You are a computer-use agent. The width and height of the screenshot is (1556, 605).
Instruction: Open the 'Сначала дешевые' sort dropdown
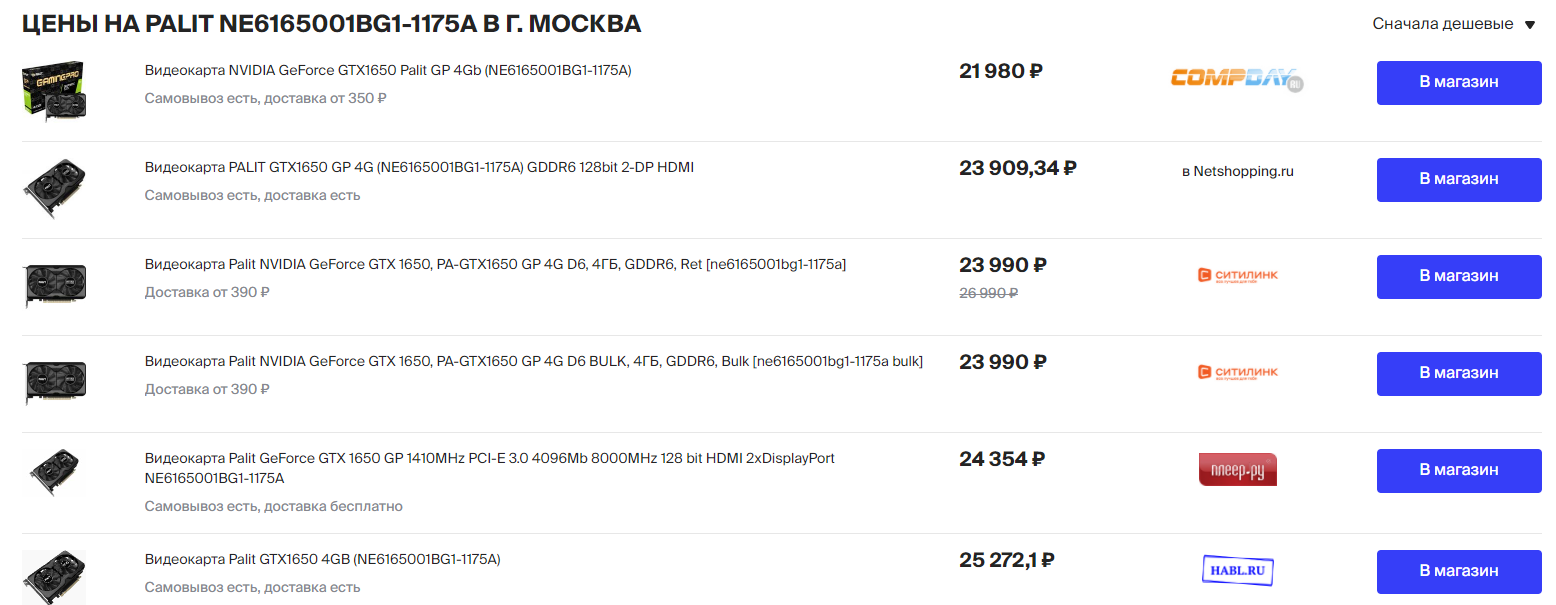[x=1453, y=24]
